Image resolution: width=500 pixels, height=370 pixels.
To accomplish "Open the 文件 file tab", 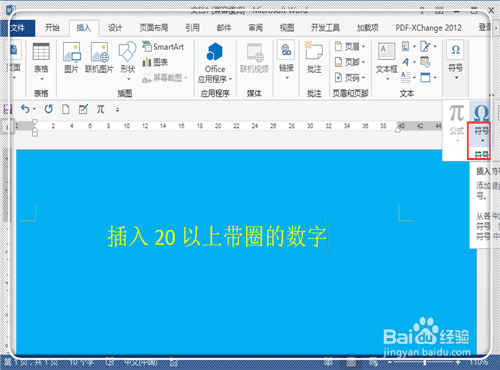I will click(x=18, y=28).
